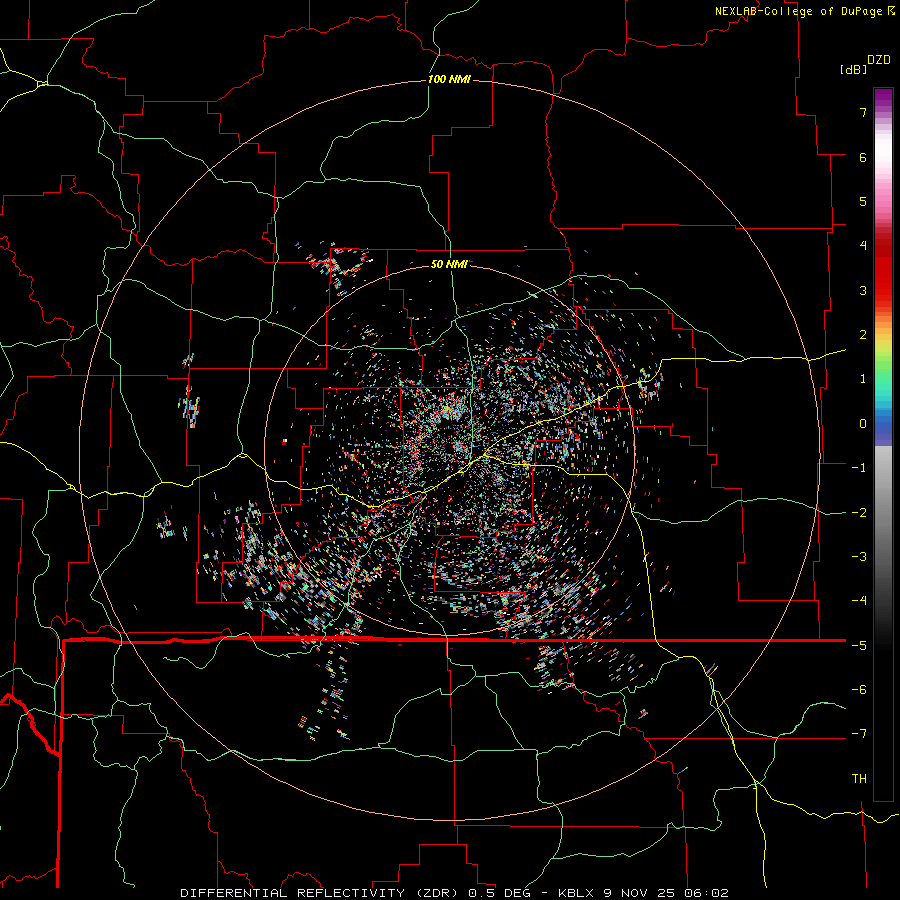Click the 9 NOV 25 date in the caption
The image size is (900, 900).
(x=638, y=893)
